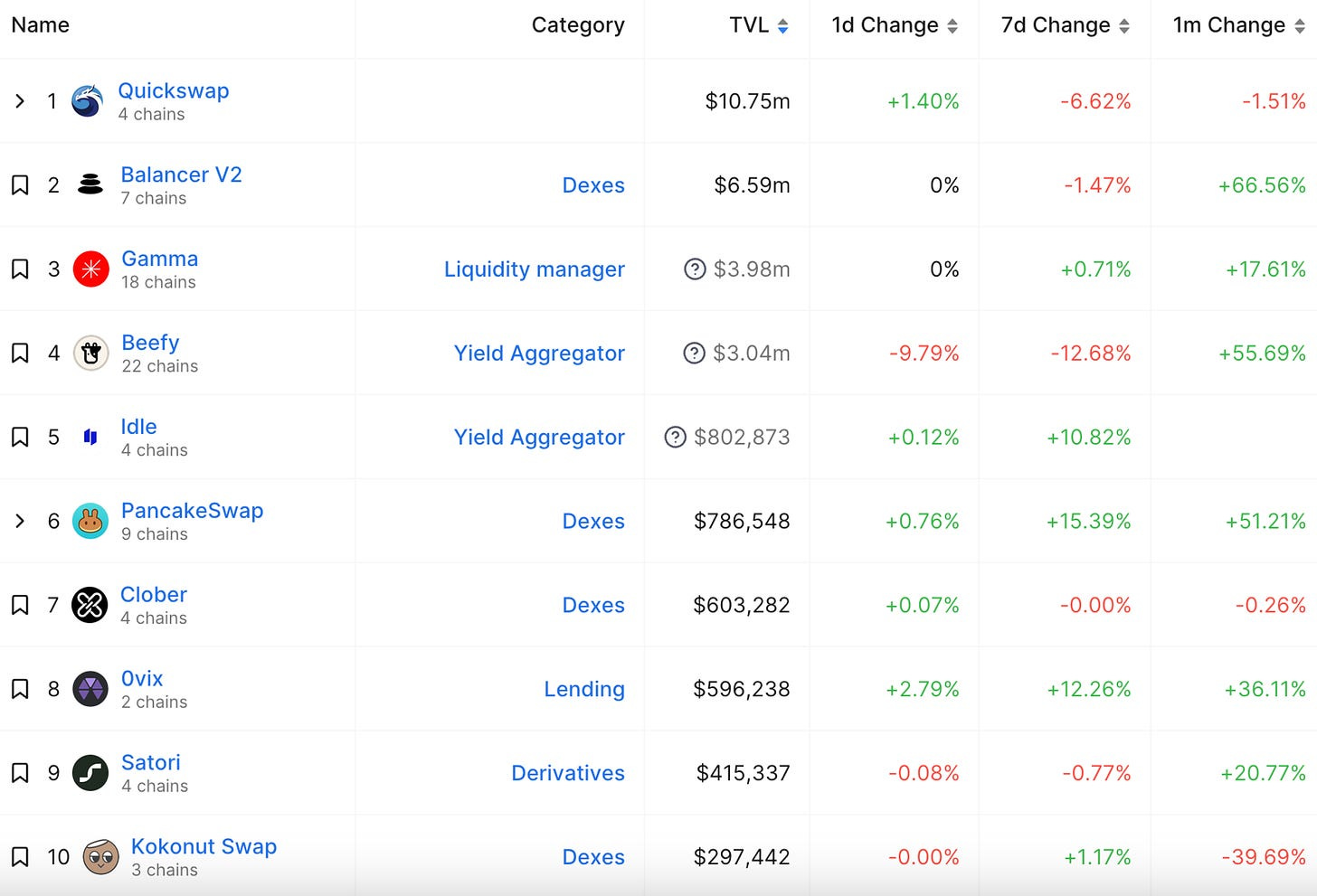
Task: Select Quickswap TVL value $10.75m
Action: tap(748, 101)
